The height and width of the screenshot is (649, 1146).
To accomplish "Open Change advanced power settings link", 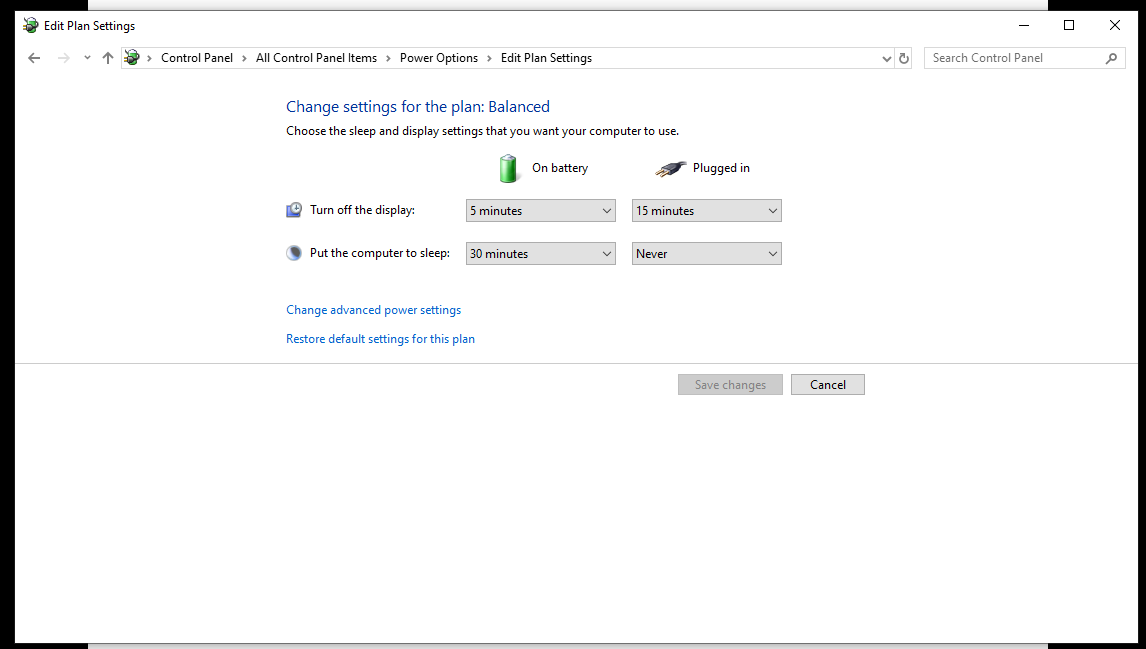I will click(x=373, y=310).
